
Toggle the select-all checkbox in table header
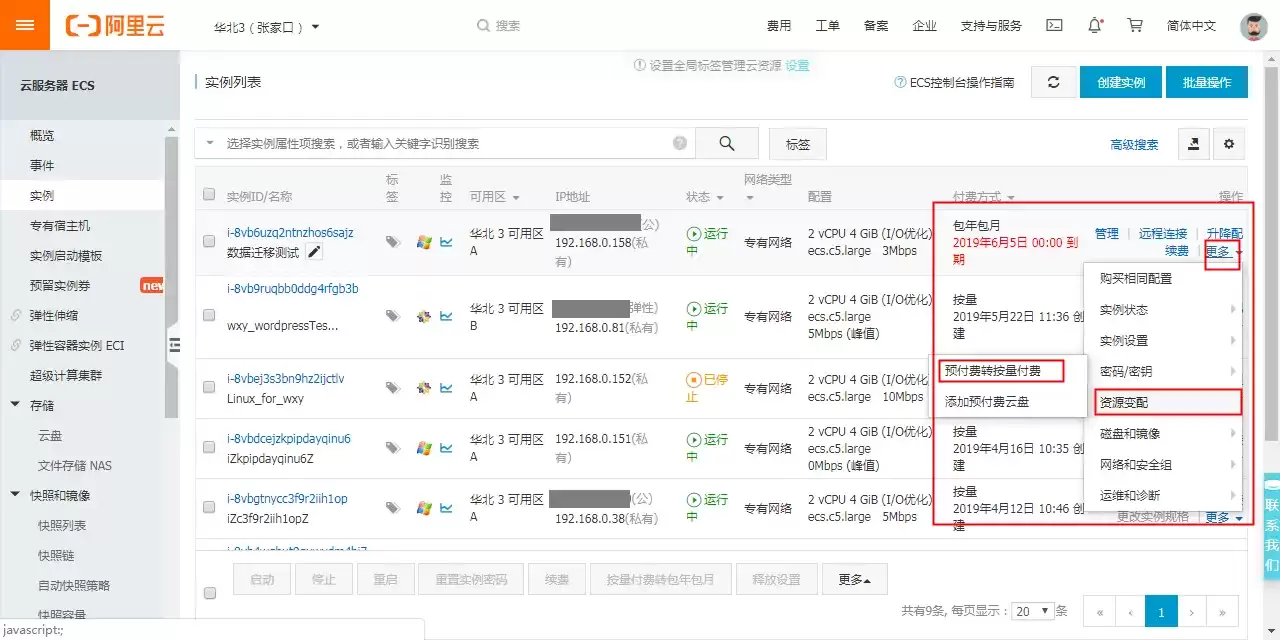[209, 194]
